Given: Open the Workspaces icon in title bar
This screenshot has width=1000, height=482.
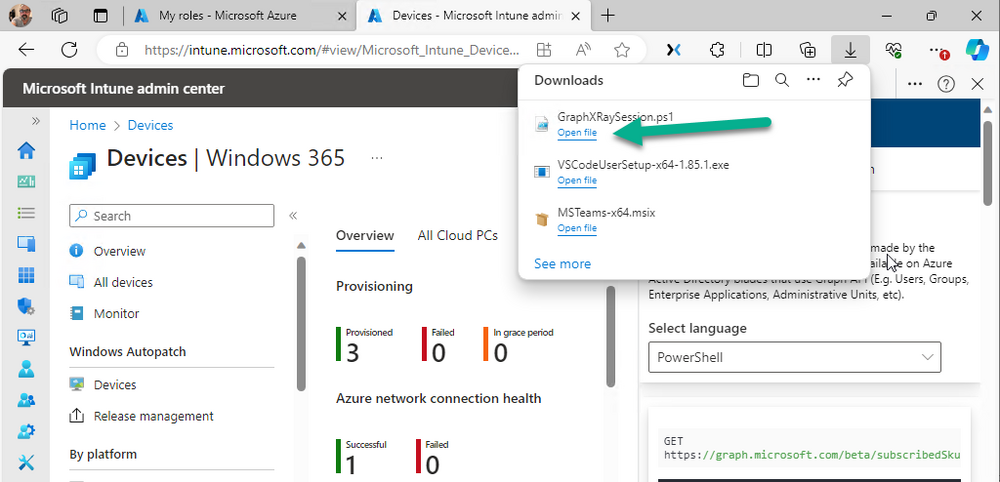Looking at the screenshot, I should coord(60,16).
